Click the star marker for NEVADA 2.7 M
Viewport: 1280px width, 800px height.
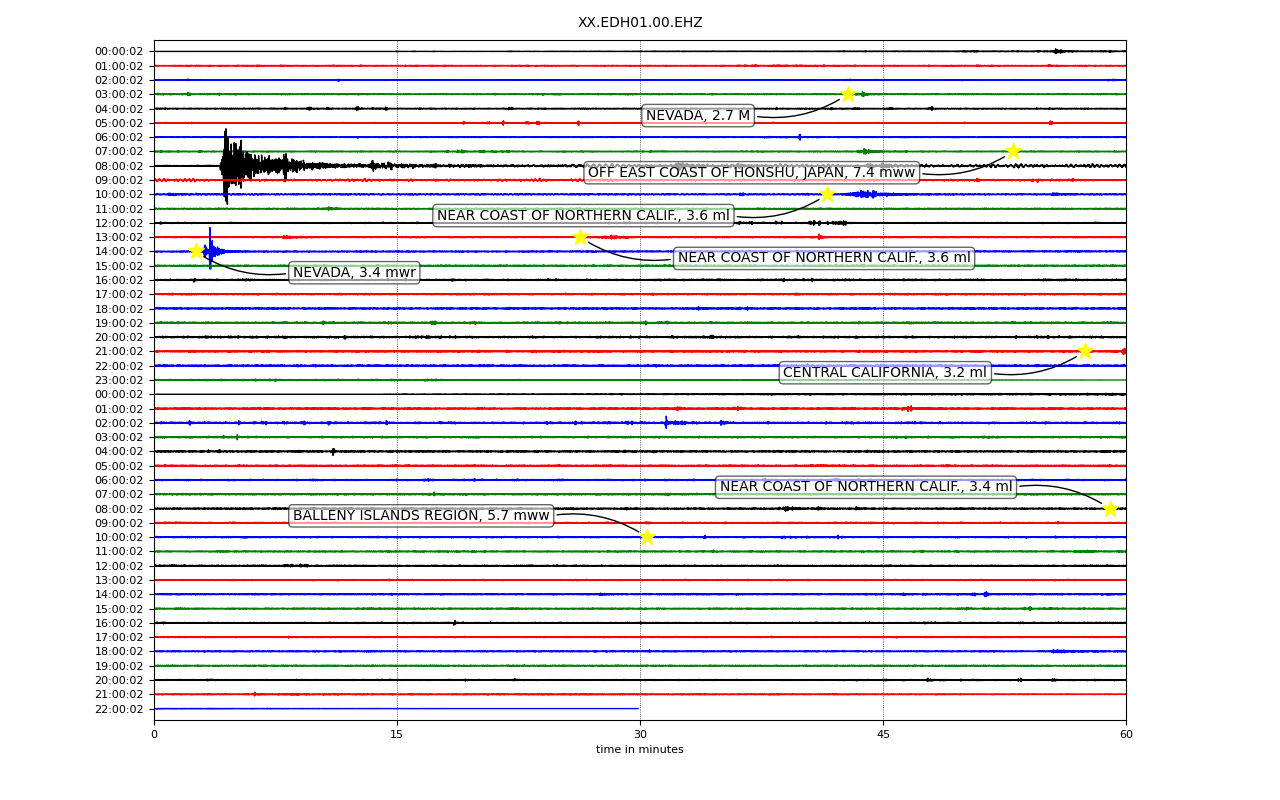pyautogui.click(x=848, y=94)
